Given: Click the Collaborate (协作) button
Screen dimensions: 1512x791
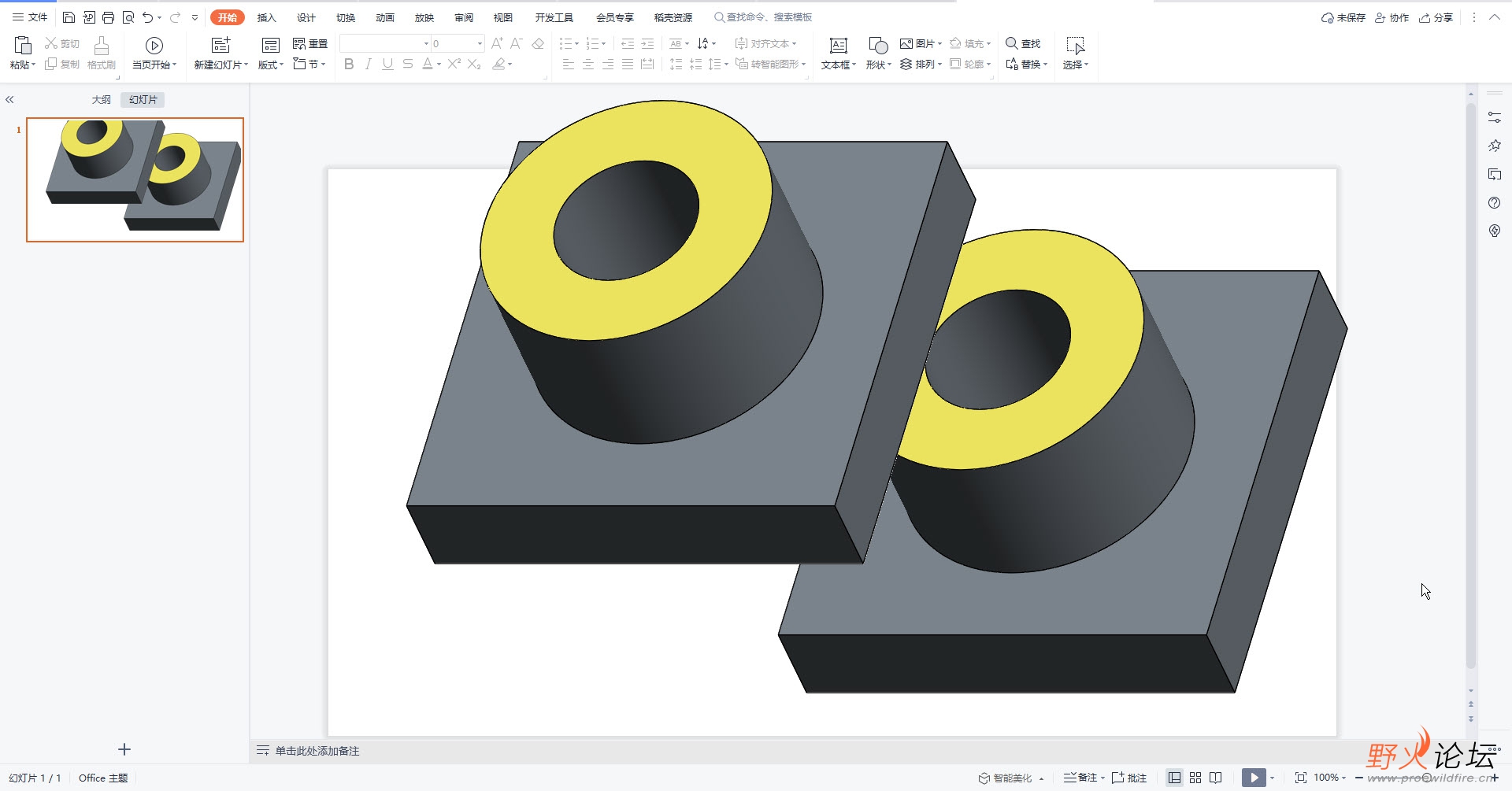Looking at the screenshot, I should coord(1392,17).
